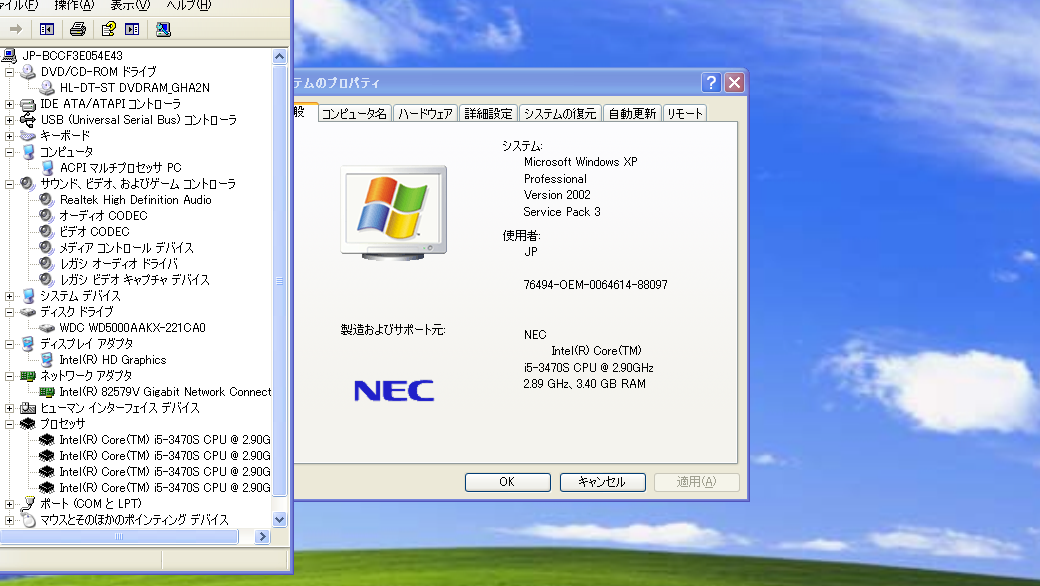Click the Show/Hide action pane toolbar icon

tap(133, 28)
